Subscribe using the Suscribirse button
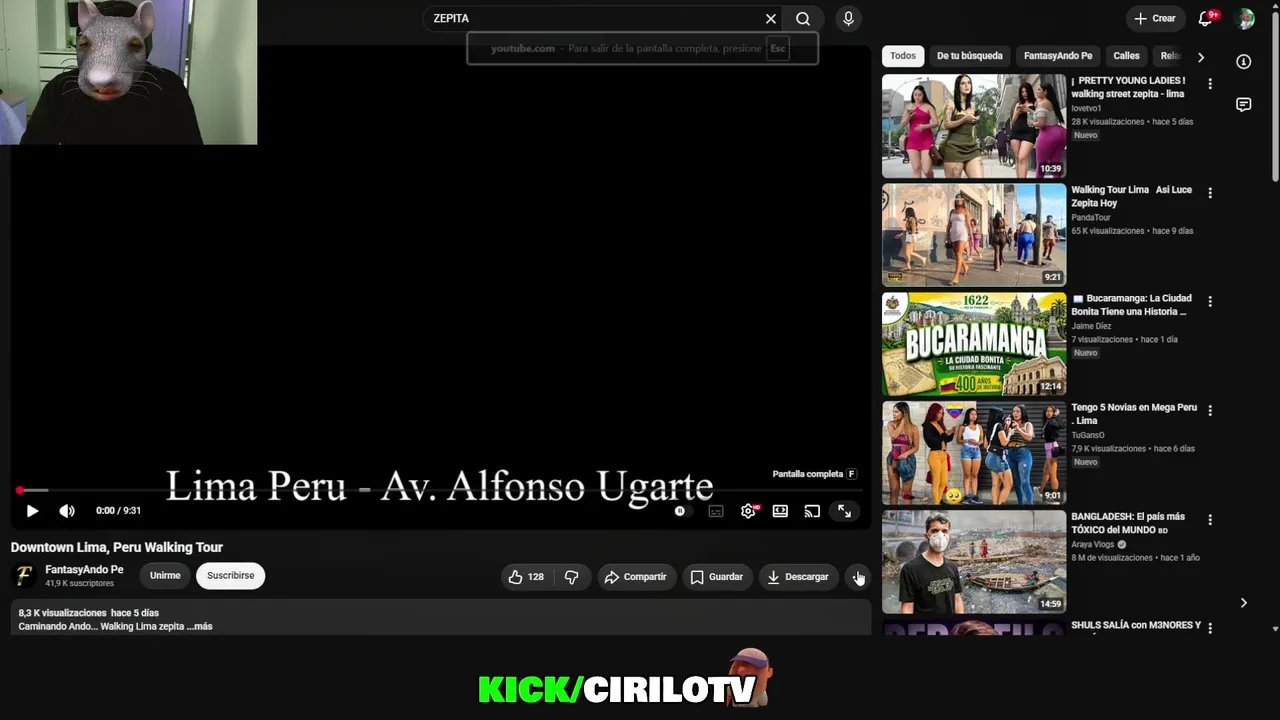 [231, 576]
